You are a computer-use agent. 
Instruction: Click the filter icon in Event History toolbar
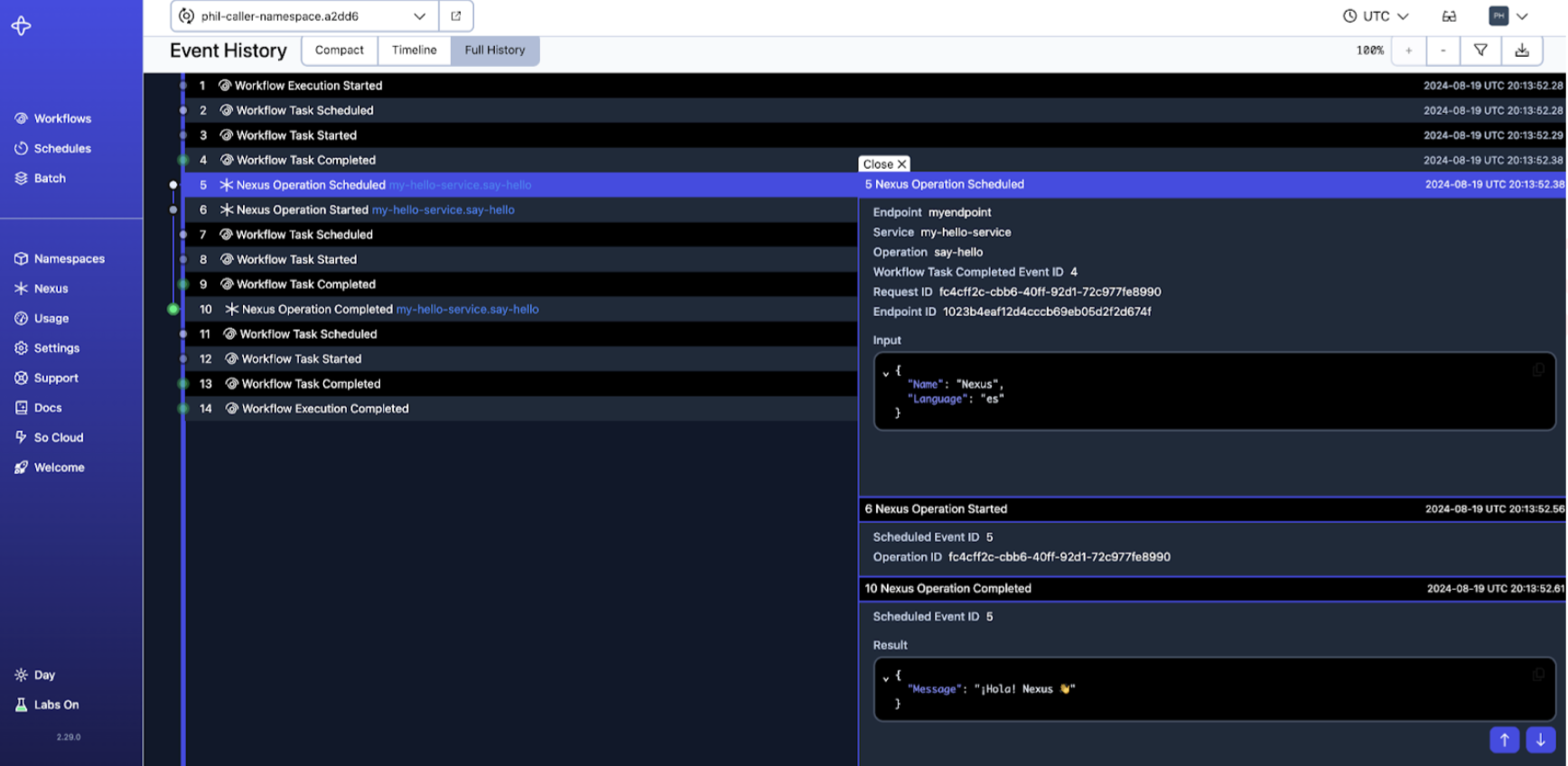click(x=1480, y=51)
